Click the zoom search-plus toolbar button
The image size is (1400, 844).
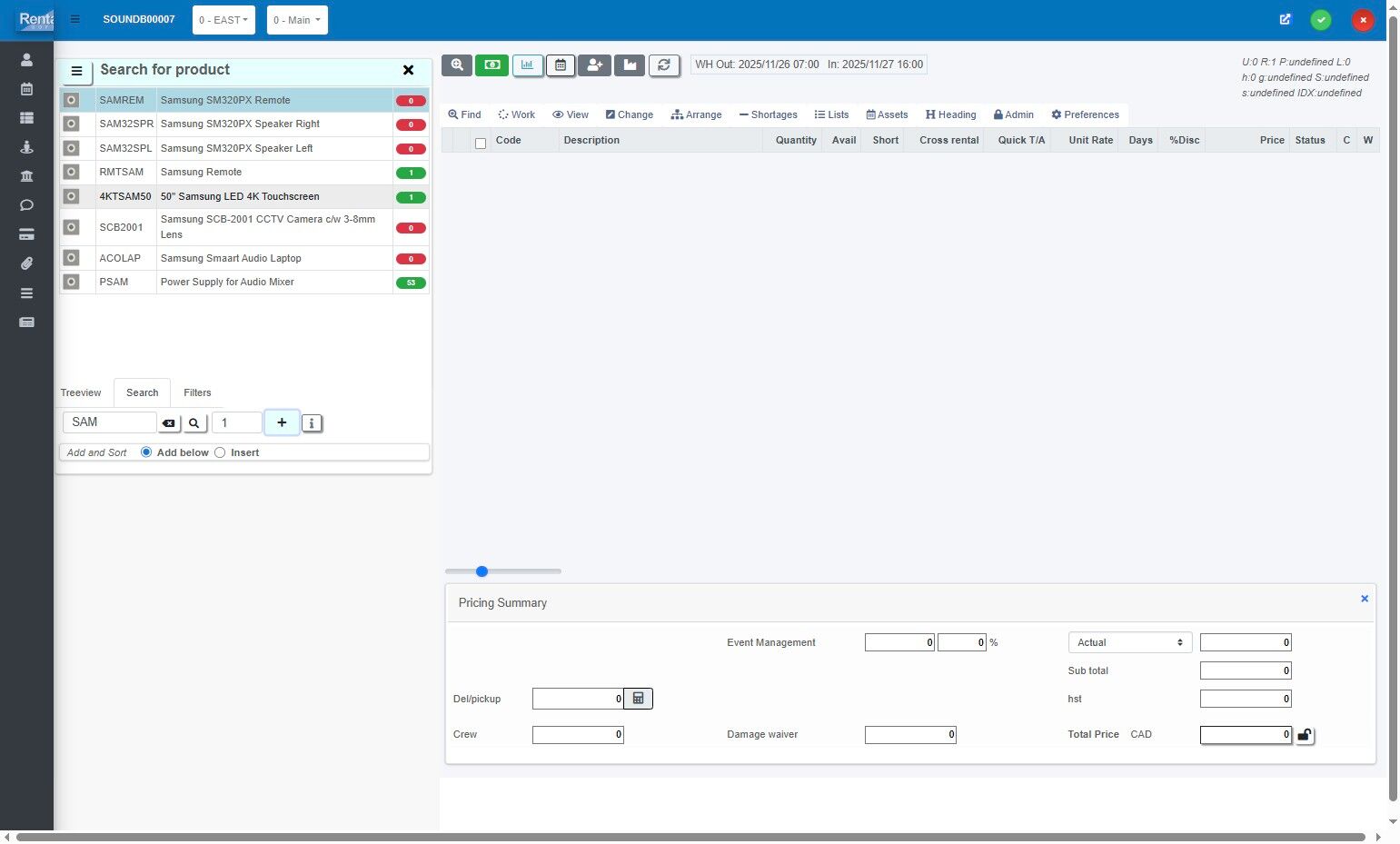tap(457, 65)
